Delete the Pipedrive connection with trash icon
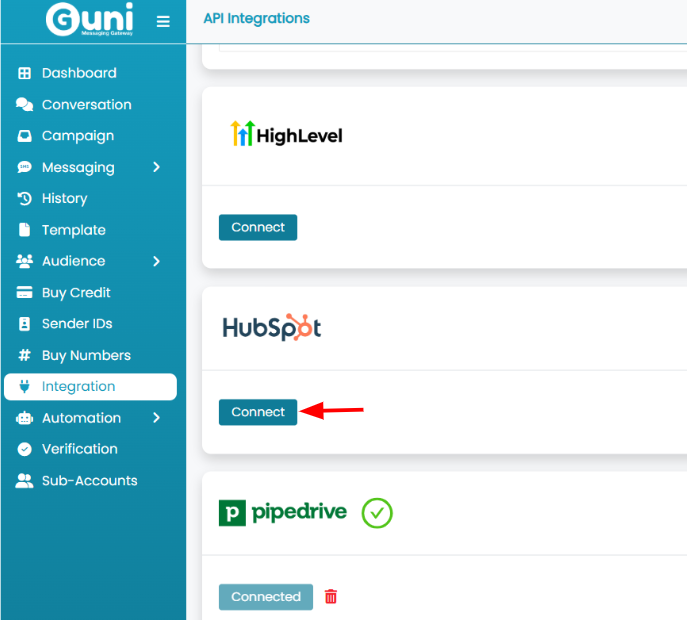Image resolution: width=687 pixels, height=620 pixels. (x=331, y=596)
